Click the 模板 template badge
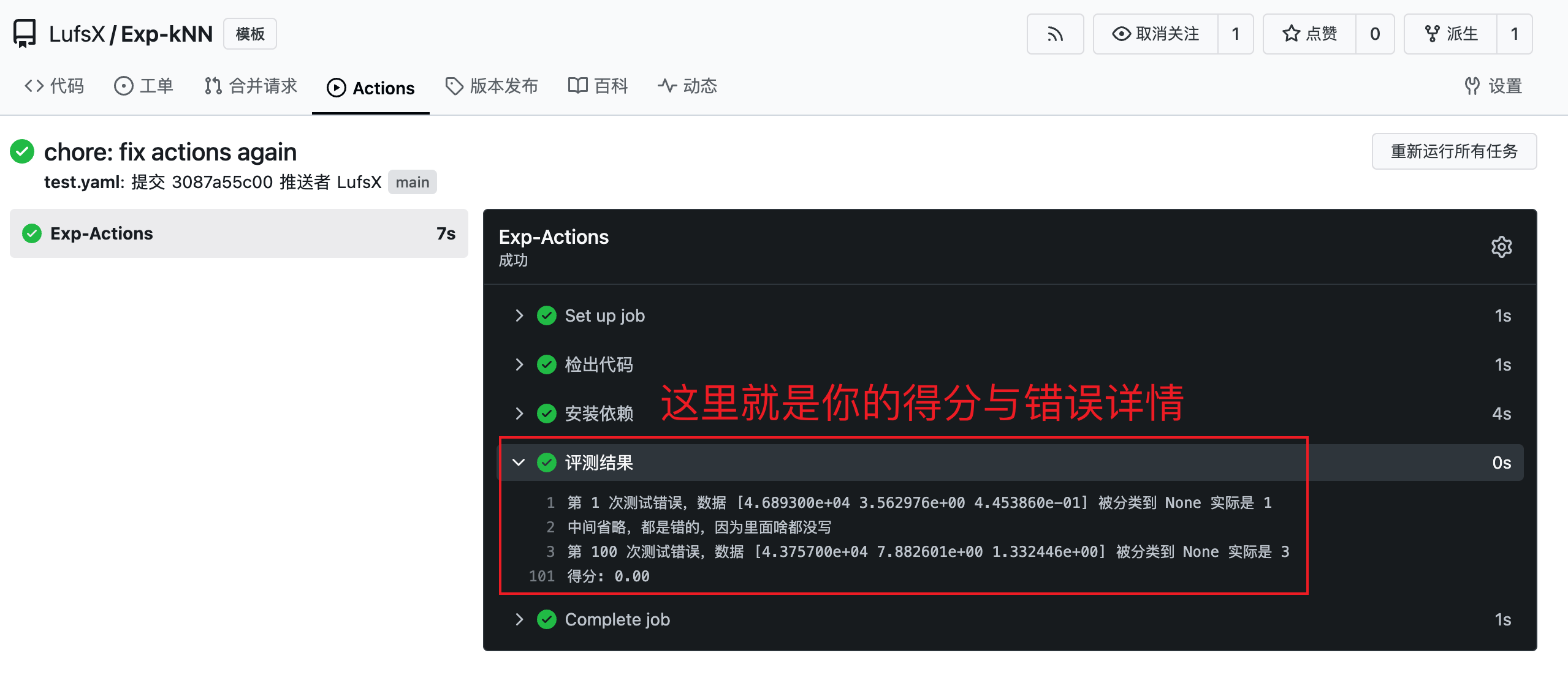The image size is (1568, 680). click(250, 34)
